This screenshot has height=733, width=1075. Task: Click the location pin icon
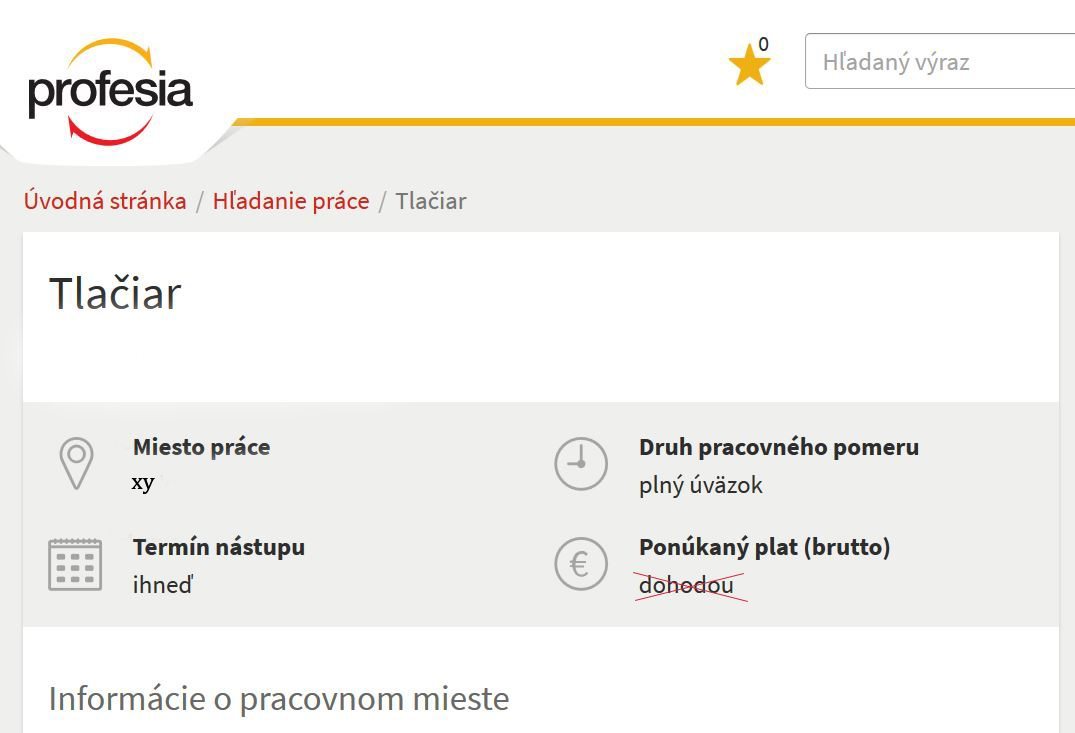pyautogui.click(x=76, y=464)
